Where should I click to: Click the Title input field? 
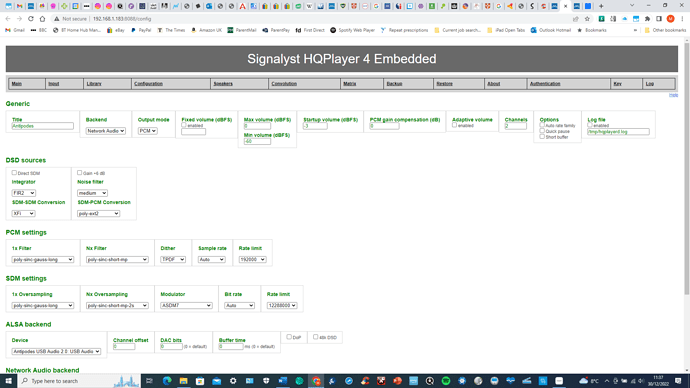[x=43, y=126]
